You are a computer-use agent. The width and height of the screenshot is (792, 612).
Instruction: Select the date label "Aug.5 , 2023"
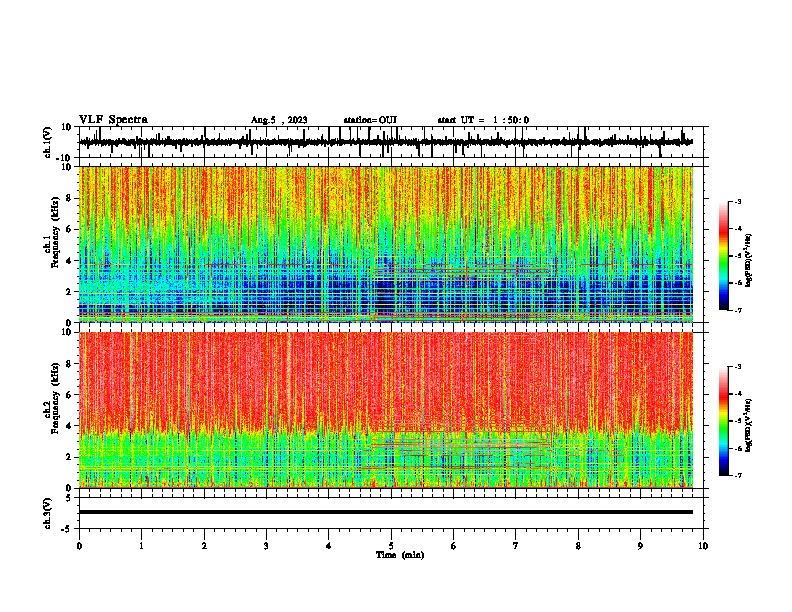click(279, 120)
